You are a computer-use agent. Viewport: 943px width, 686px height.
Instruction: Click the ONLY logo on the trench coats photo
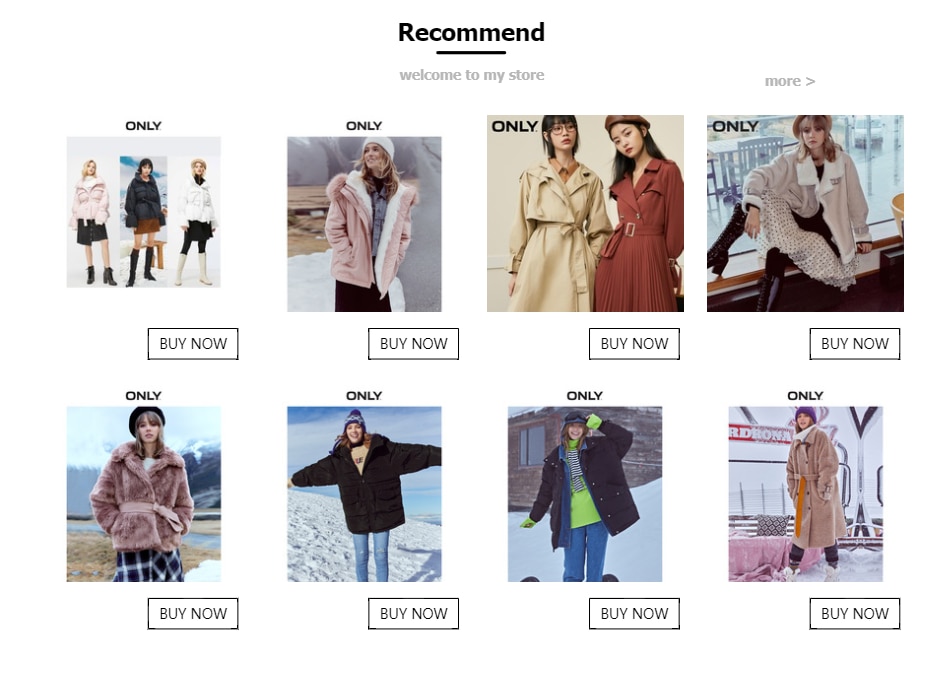pyautogui.click(x=515, y=126)
